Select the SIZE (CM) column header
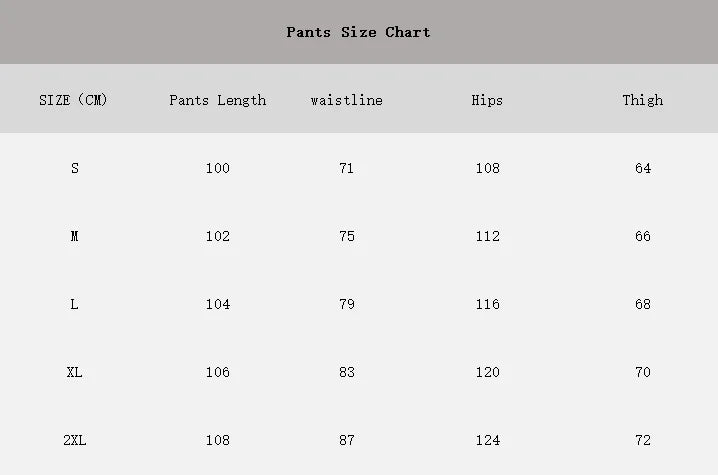The image size is (718, 475). point(73,100)
